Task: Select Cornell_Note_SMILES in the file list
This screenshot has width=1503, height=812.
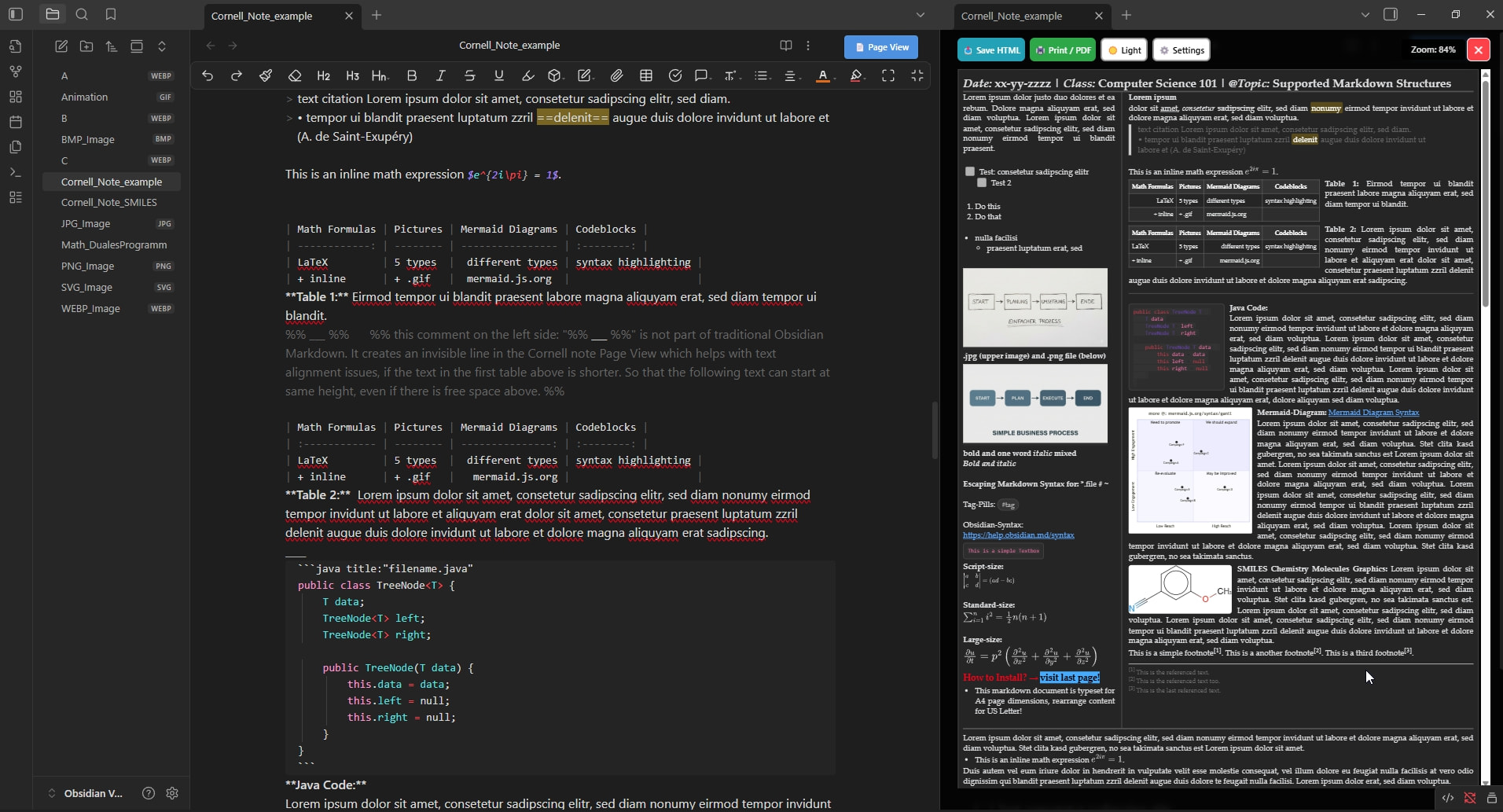Action: 109,202
